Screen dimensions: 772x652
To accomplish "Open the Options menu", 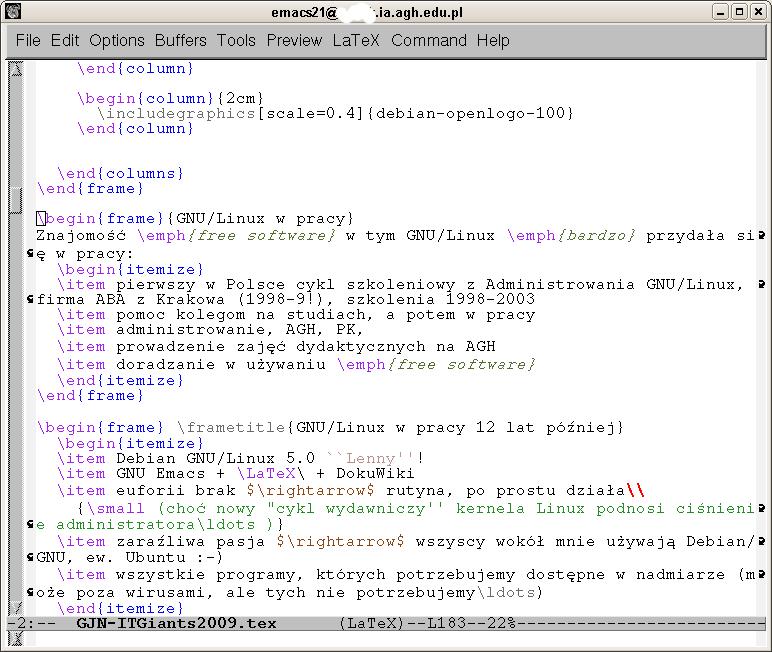I will pos(117,40).
